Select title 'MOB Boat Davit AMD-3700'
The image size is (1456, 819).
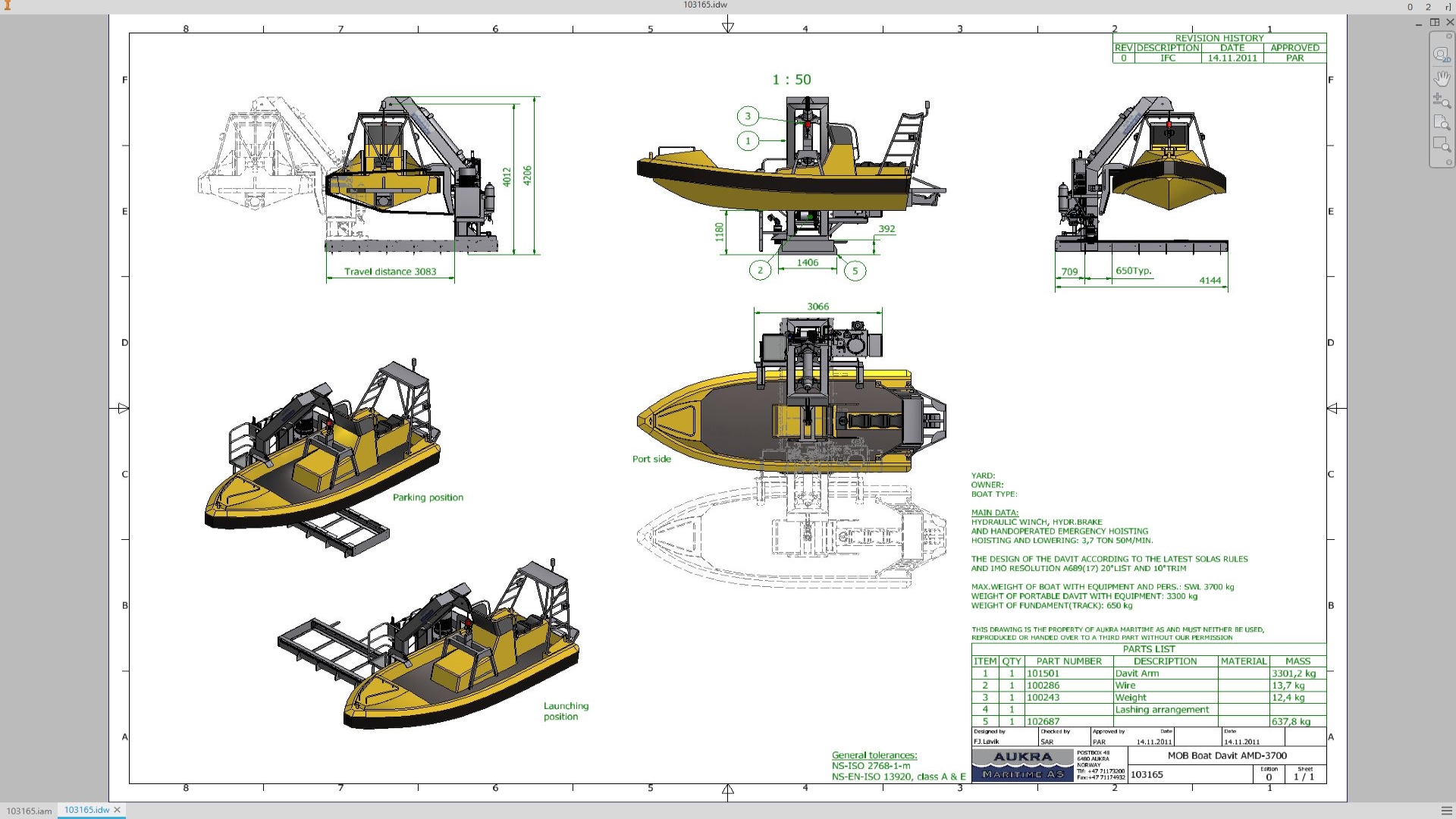(1227, 755)
